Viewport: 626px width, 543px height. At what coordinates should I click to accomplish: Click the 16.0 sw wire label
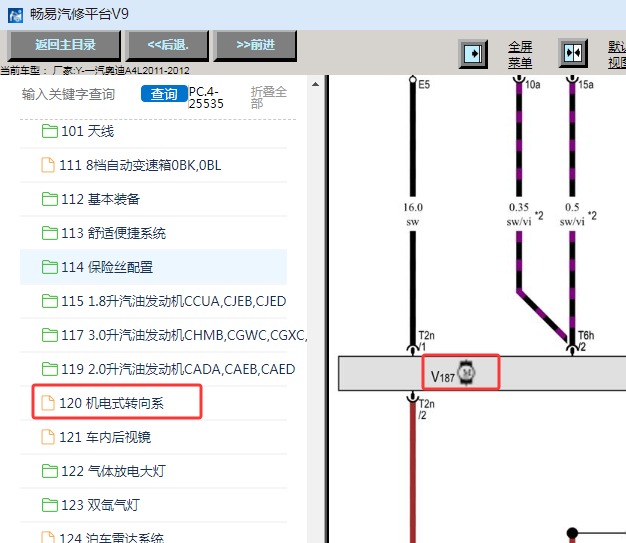(x=413, y=214)
